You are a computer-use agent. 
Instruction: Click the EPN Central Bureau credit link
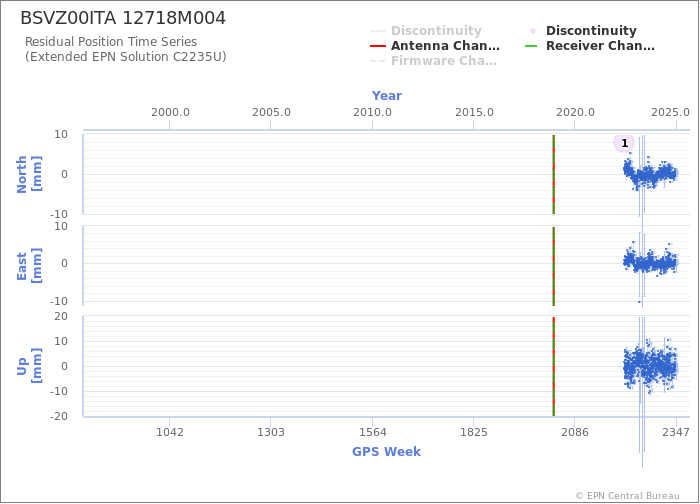coord(628,496)
